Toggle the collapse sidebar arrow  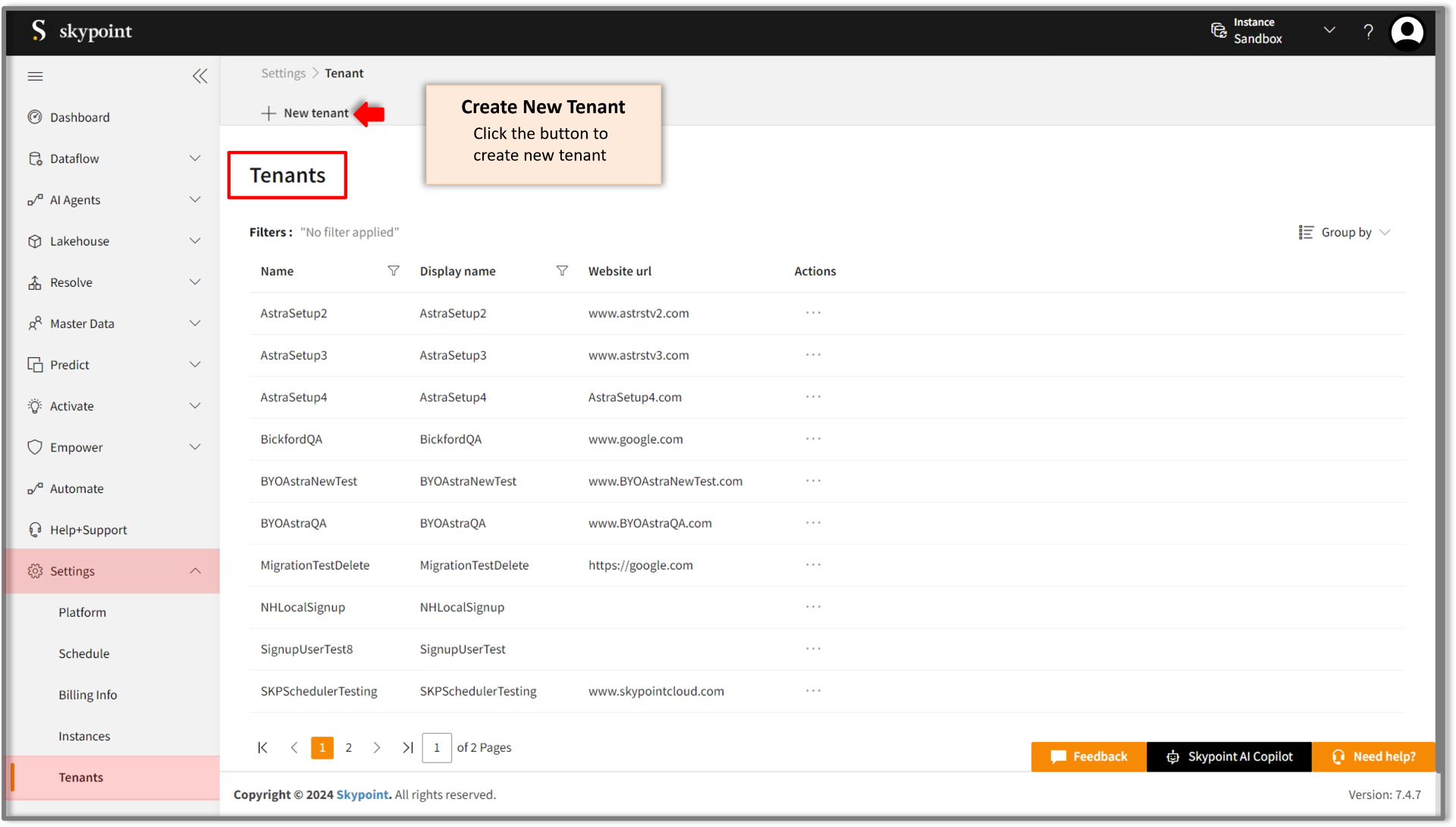pos(200,76)
